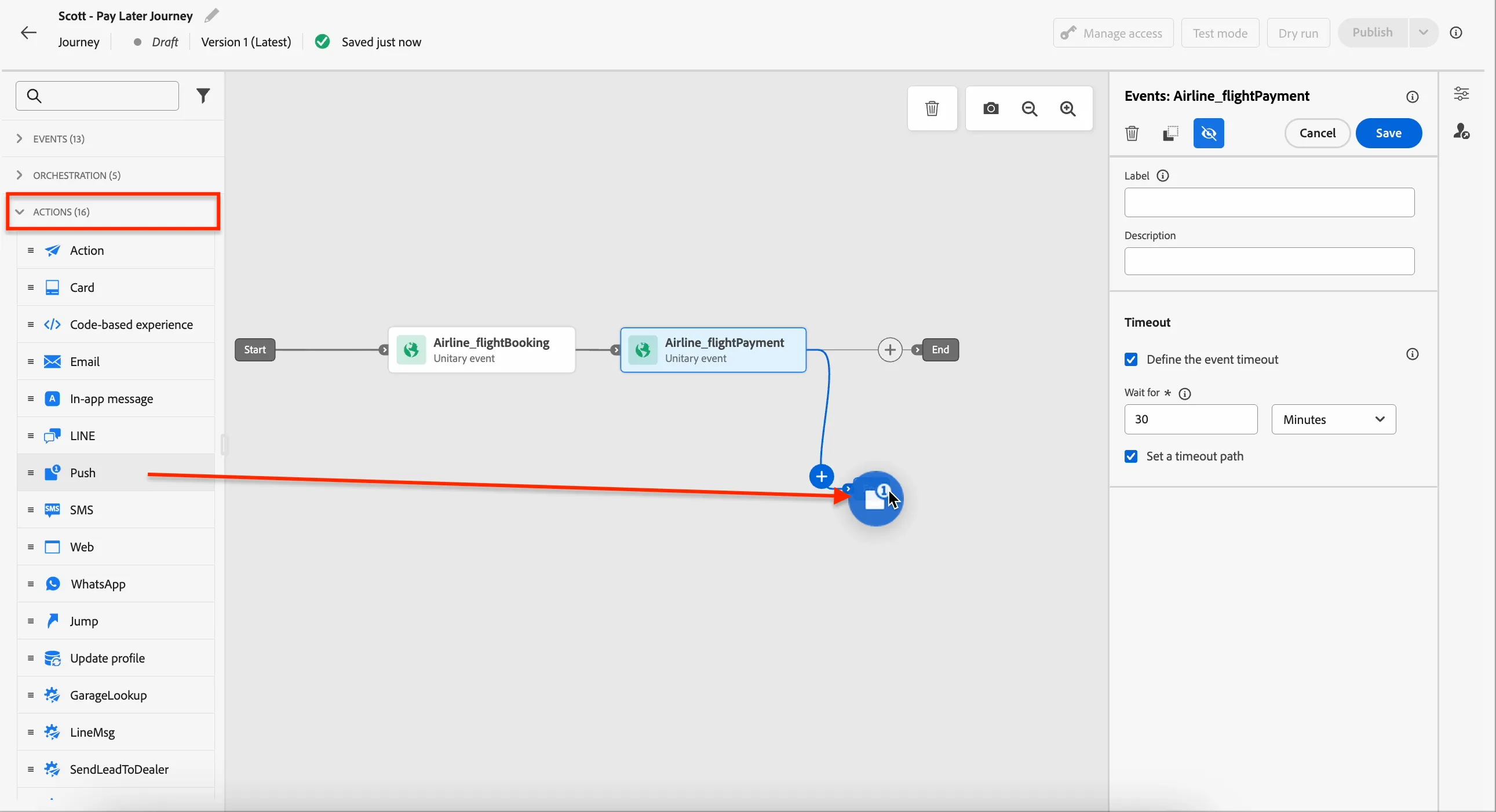Click the Save button
Viewport: 1496px width, 812px height.
(1388, 133)
